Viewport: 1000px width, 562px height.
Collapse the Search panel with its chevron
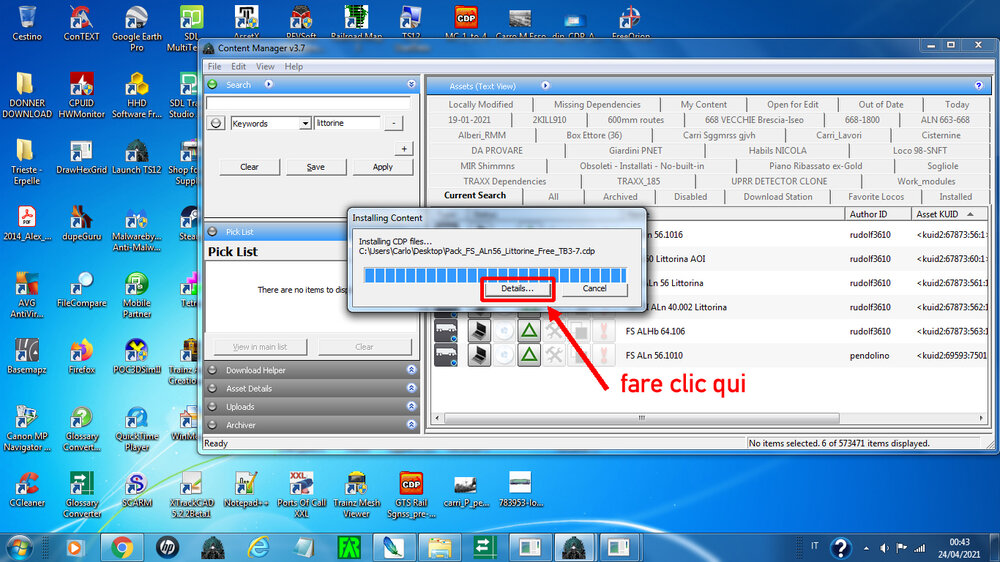411,84
